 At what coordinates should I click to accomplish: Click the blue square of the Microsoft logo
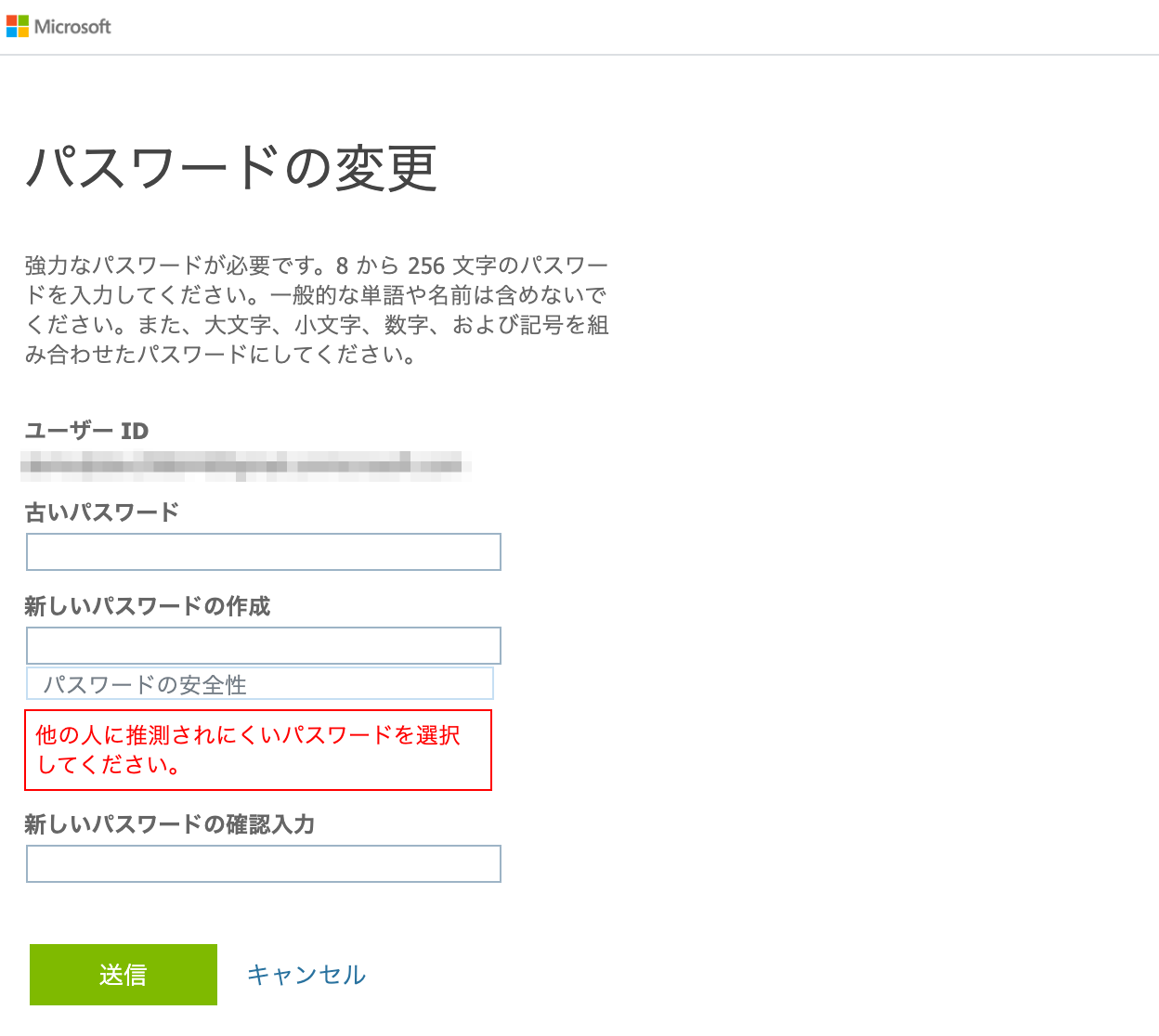(11, 31)
